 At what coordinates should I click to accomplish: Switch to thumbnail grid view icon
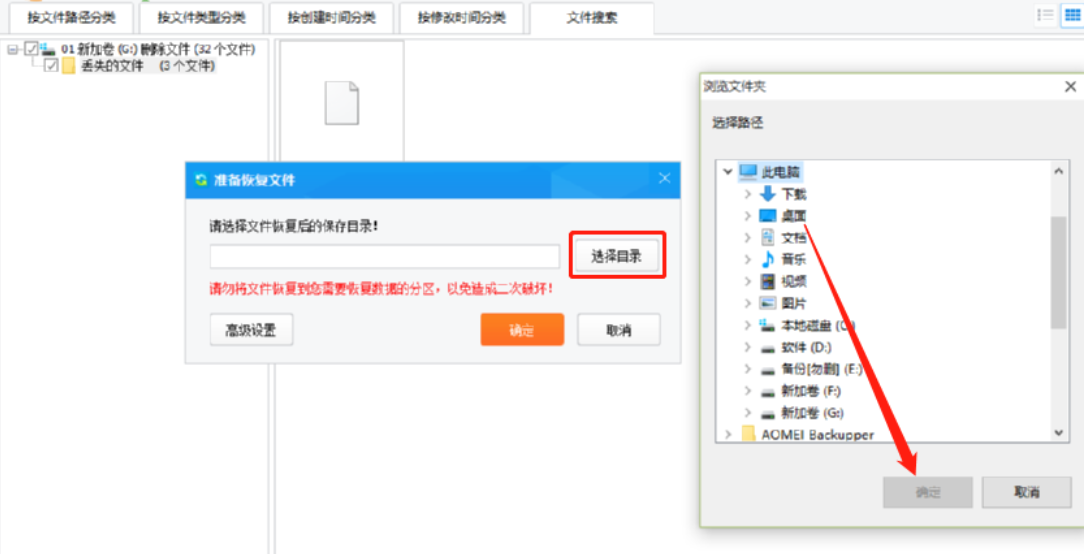tap(1072, 15)
